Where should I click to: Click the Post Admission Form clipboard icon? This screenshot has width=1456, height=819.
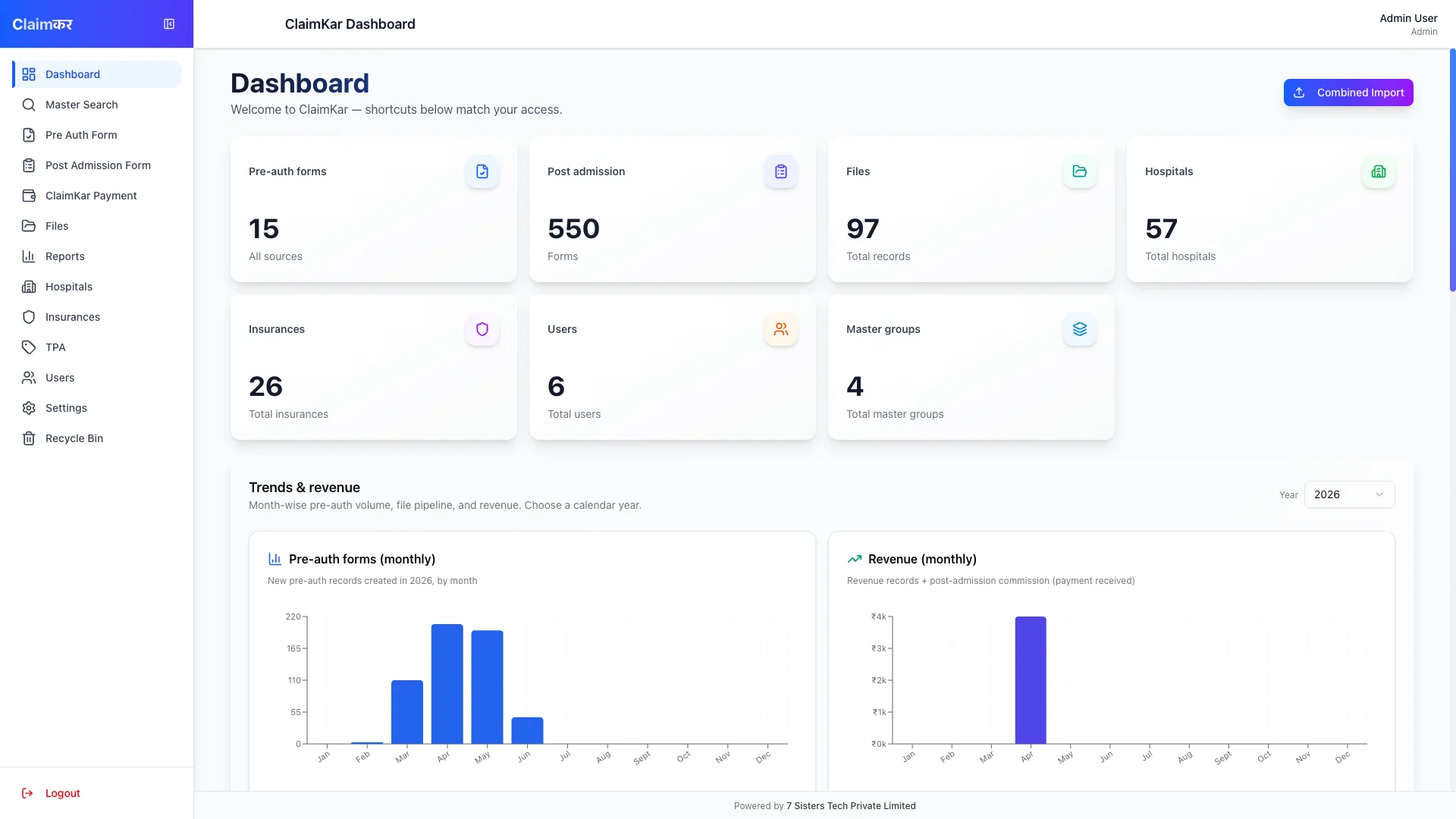coord(29,165)
